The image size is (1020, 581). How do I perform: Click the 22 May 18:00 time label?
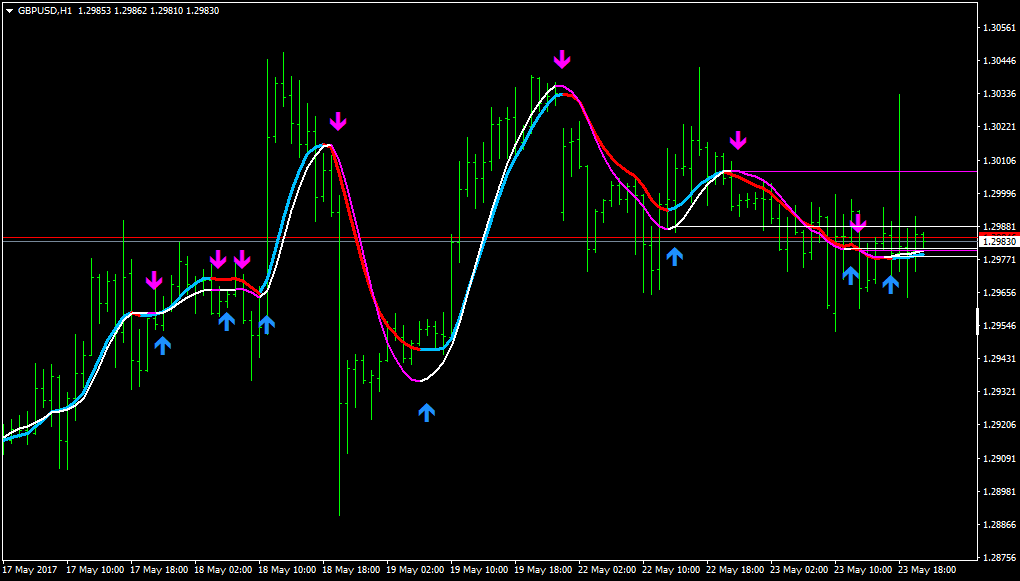735,569
